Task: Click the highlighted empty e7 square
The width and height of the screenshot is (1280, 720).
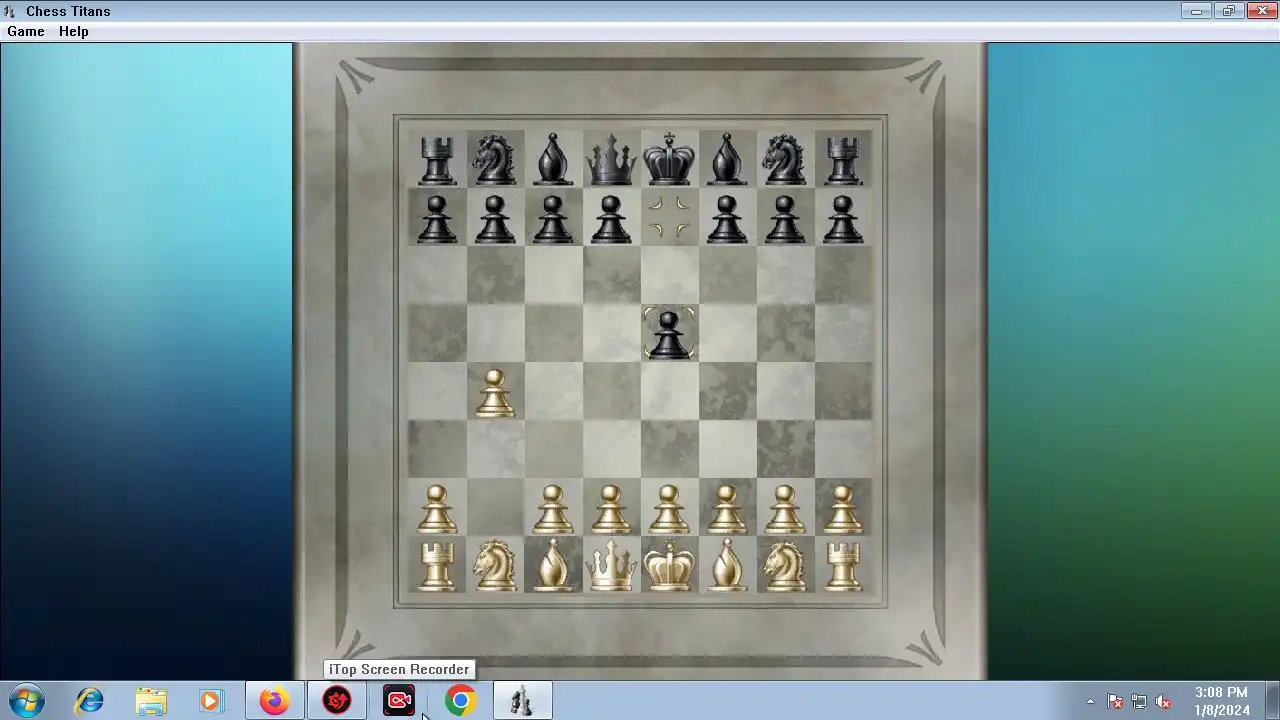Action: point(669,218)
